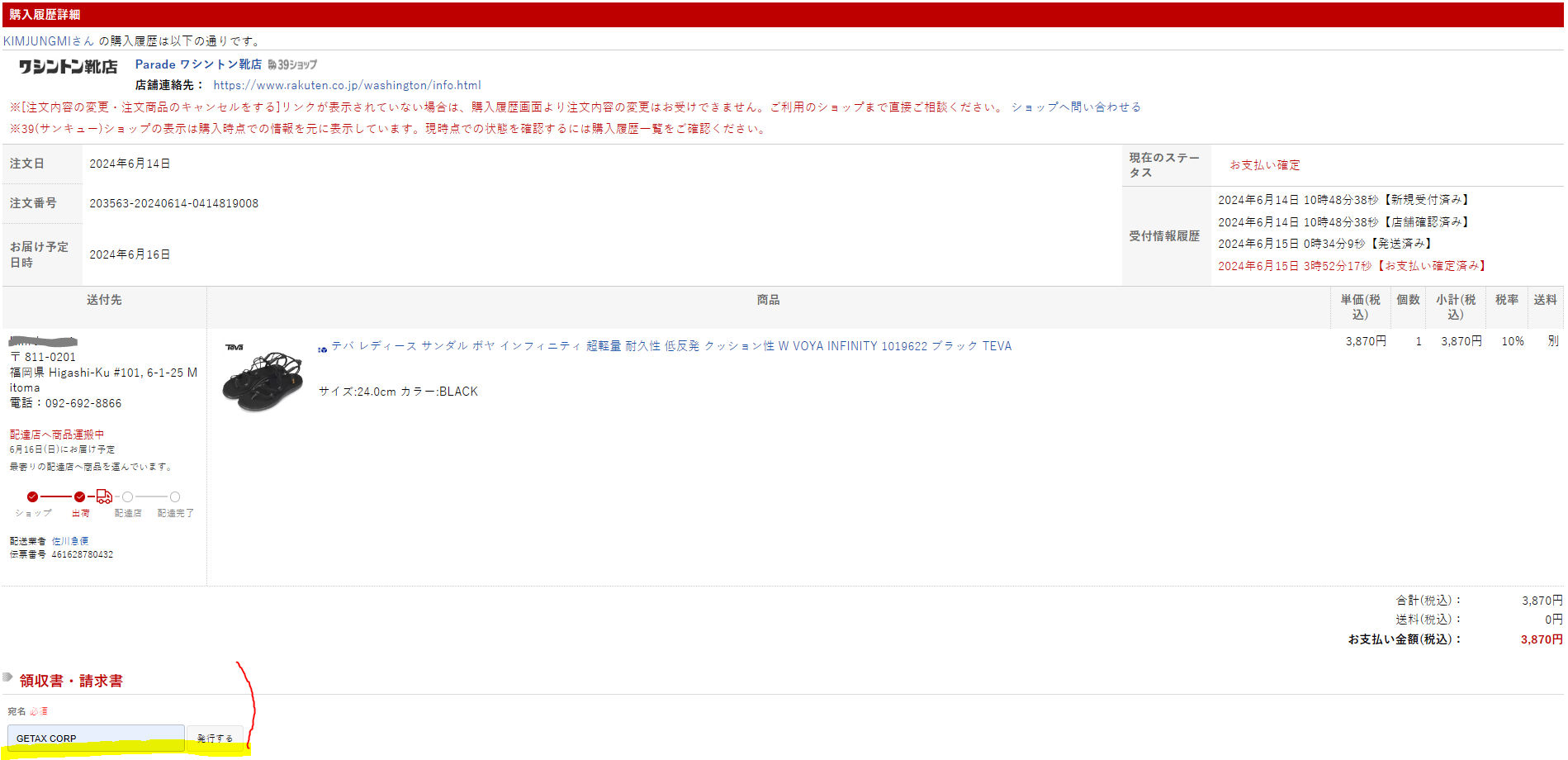Image resolution: width=1568 pixels, height=760 pixels.
Task: Click the 配達店へ商品運搬中 status text
Action: coord(57,435)
